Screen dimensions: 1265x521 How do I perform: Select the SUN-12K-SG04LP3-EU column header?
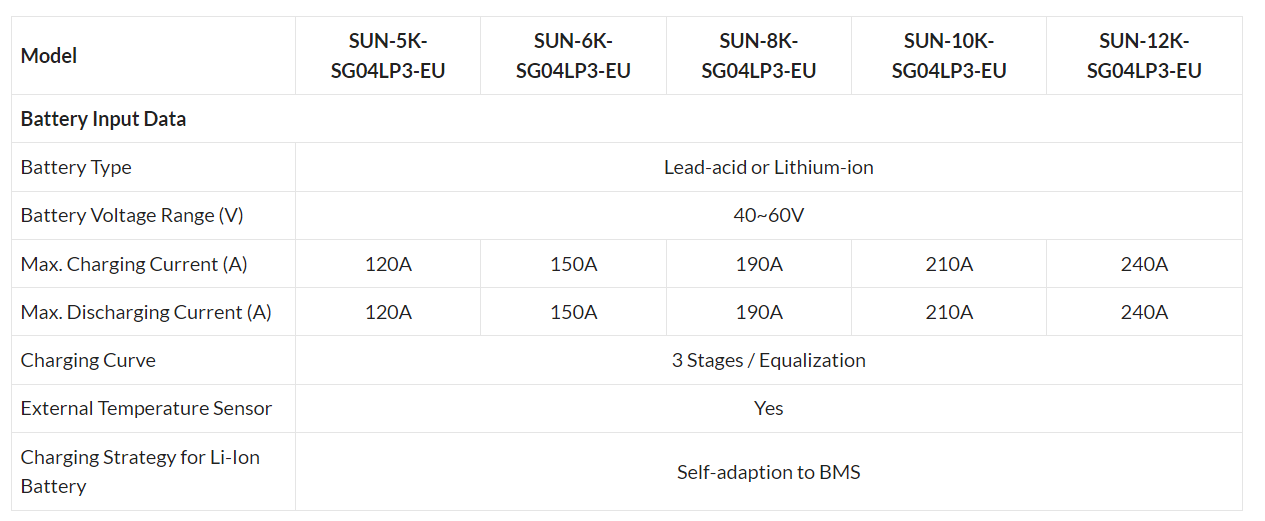point(1144,56)
